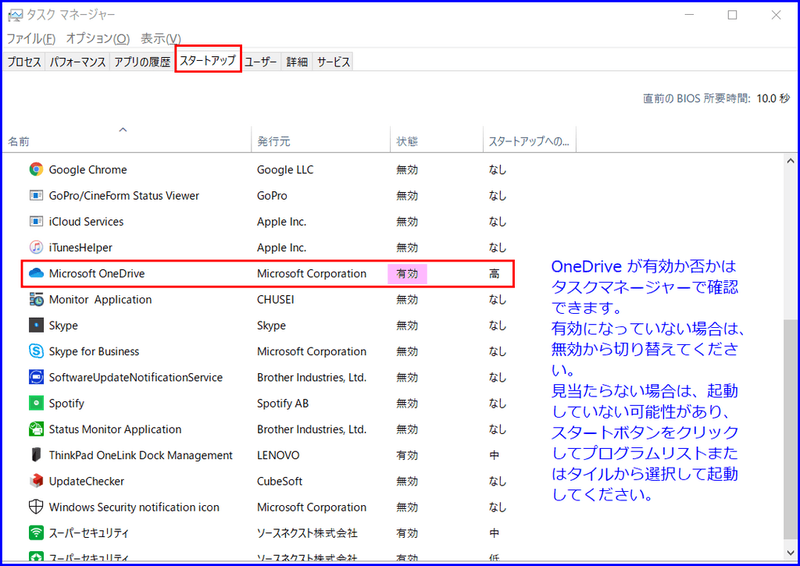Screen dimensions: 800x566
Task: Select the Microsoft OneDrive name
Action: (97, 274)
